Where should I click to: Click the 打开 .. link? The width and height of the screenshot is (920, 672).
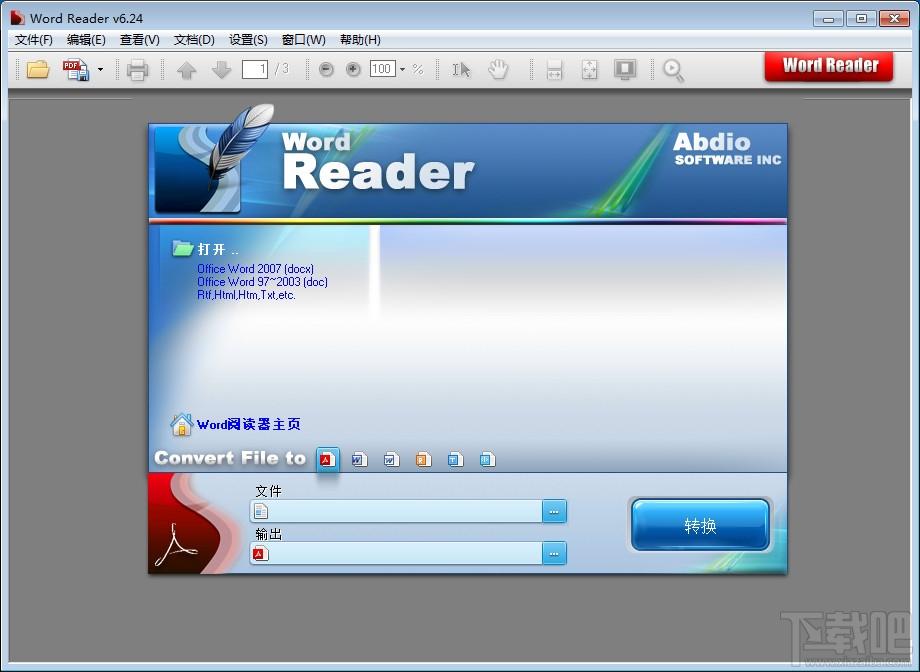(x=218, y=249)
